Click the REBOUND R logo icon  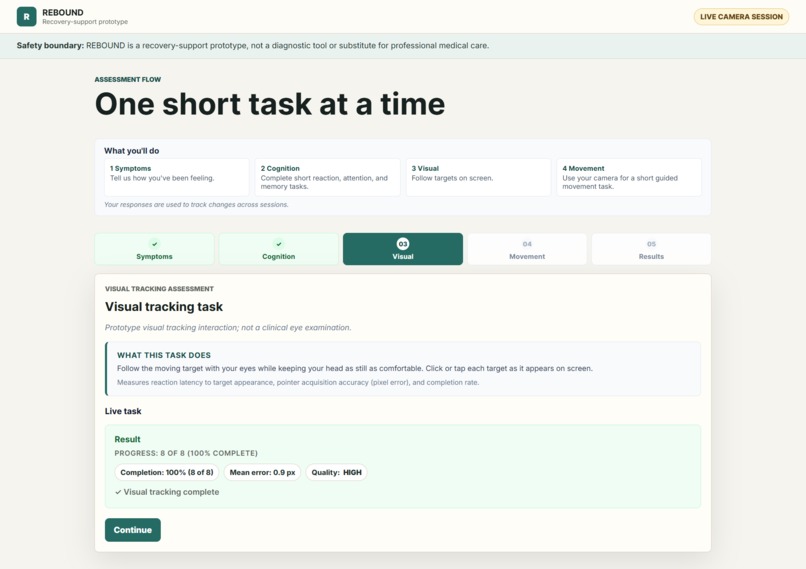tap(26, 16)
